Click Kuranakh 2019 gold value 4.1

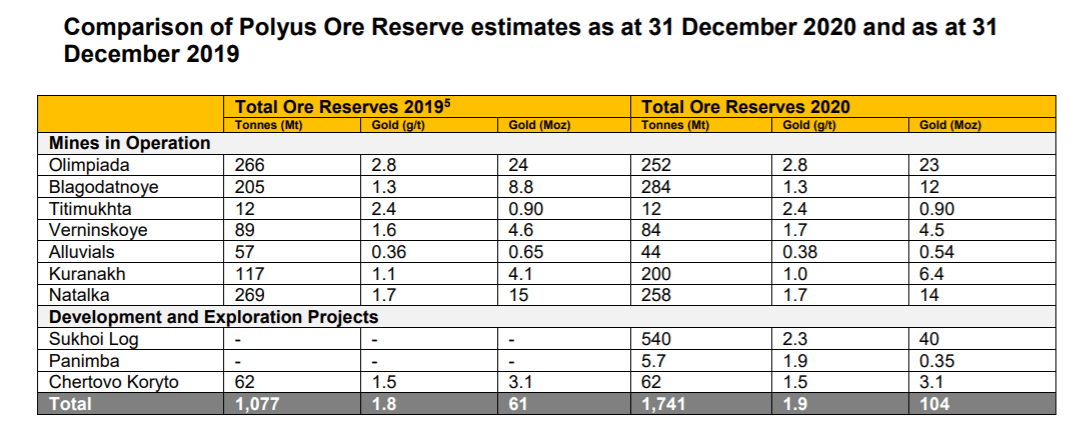pos(520,274)
